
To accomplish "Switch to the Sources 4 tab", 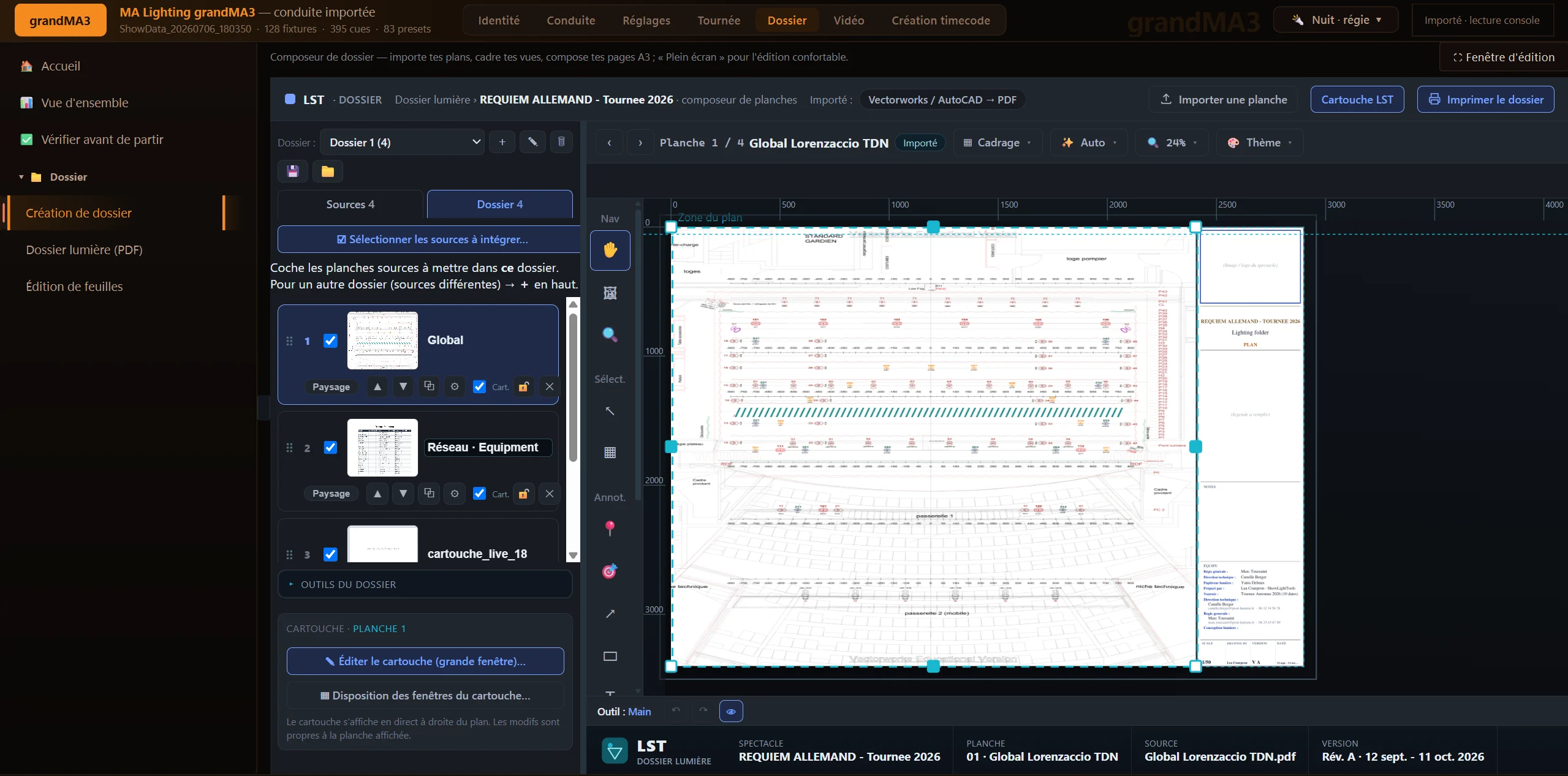I will pos(350,205).
